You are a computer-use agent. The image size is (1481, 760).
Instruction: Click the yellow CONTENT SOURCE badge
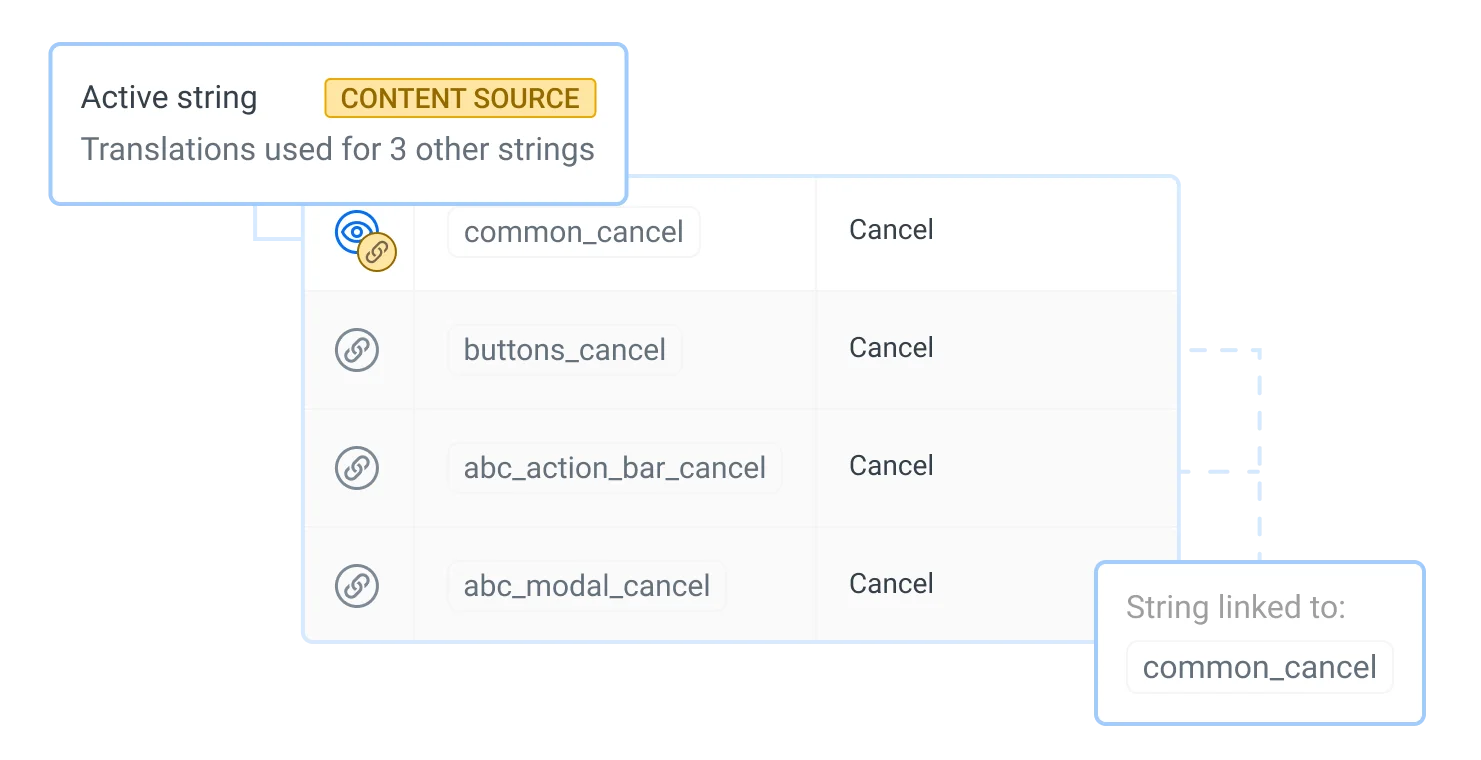click(x=460, y=98)
